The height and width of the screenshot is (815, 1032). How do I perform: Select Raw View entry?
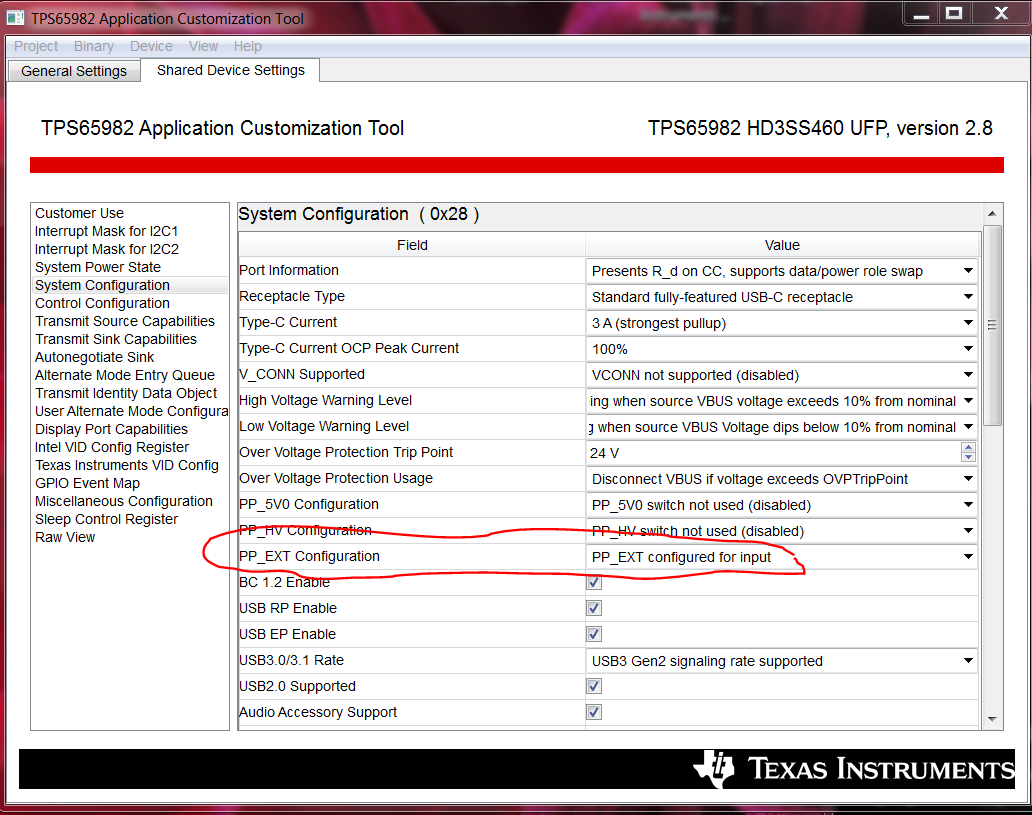point(64,537)
